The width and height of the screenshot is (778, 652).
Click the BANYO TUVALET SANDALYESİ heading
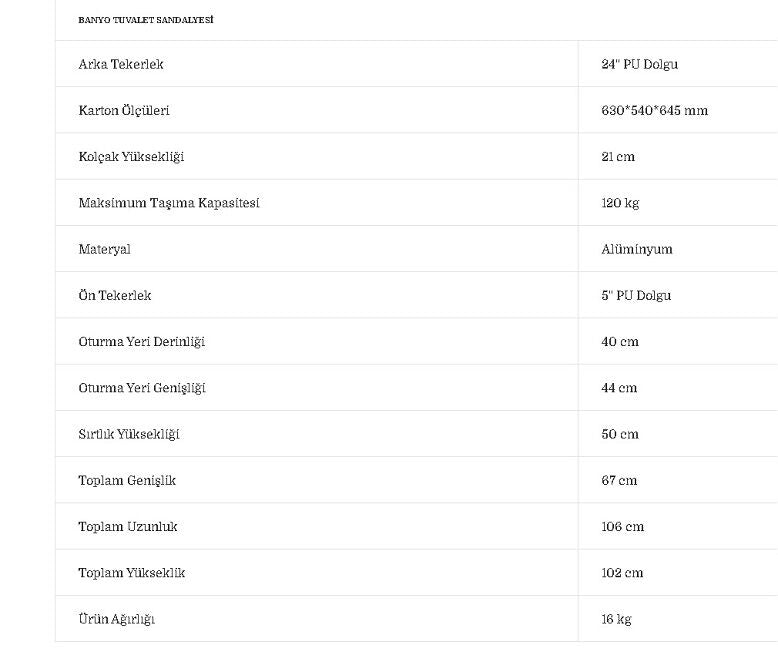(x=146, y=20)
